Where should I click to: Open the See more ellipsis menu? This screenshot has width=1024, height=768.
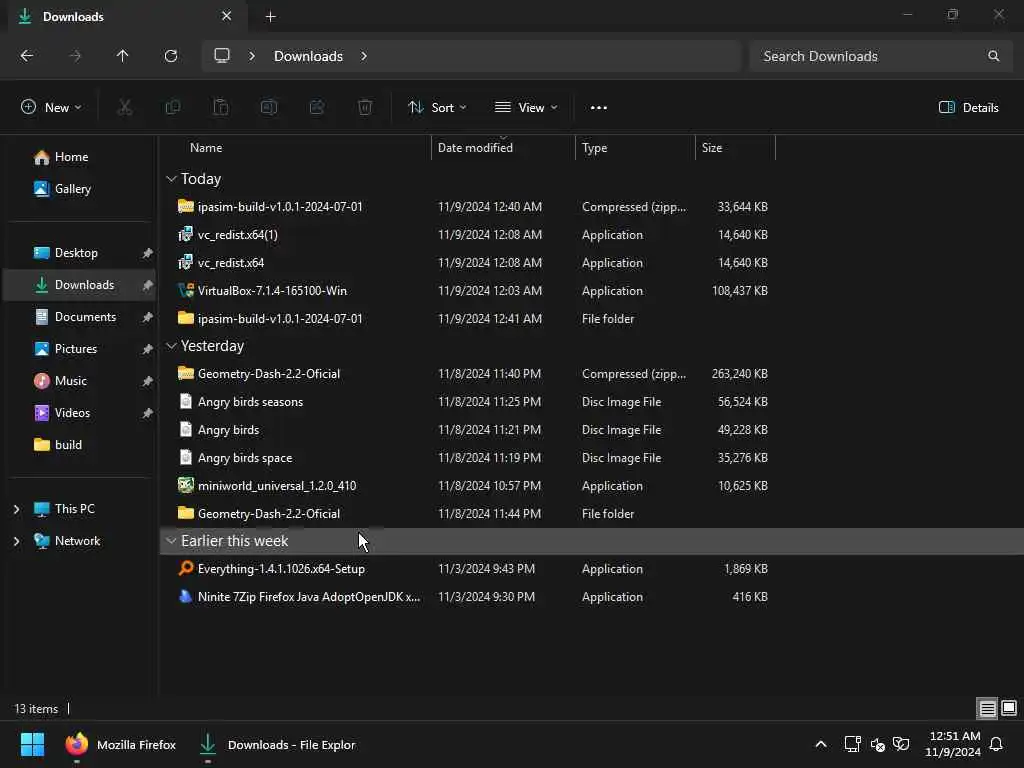pyautogui.click(x=598, y=108)
